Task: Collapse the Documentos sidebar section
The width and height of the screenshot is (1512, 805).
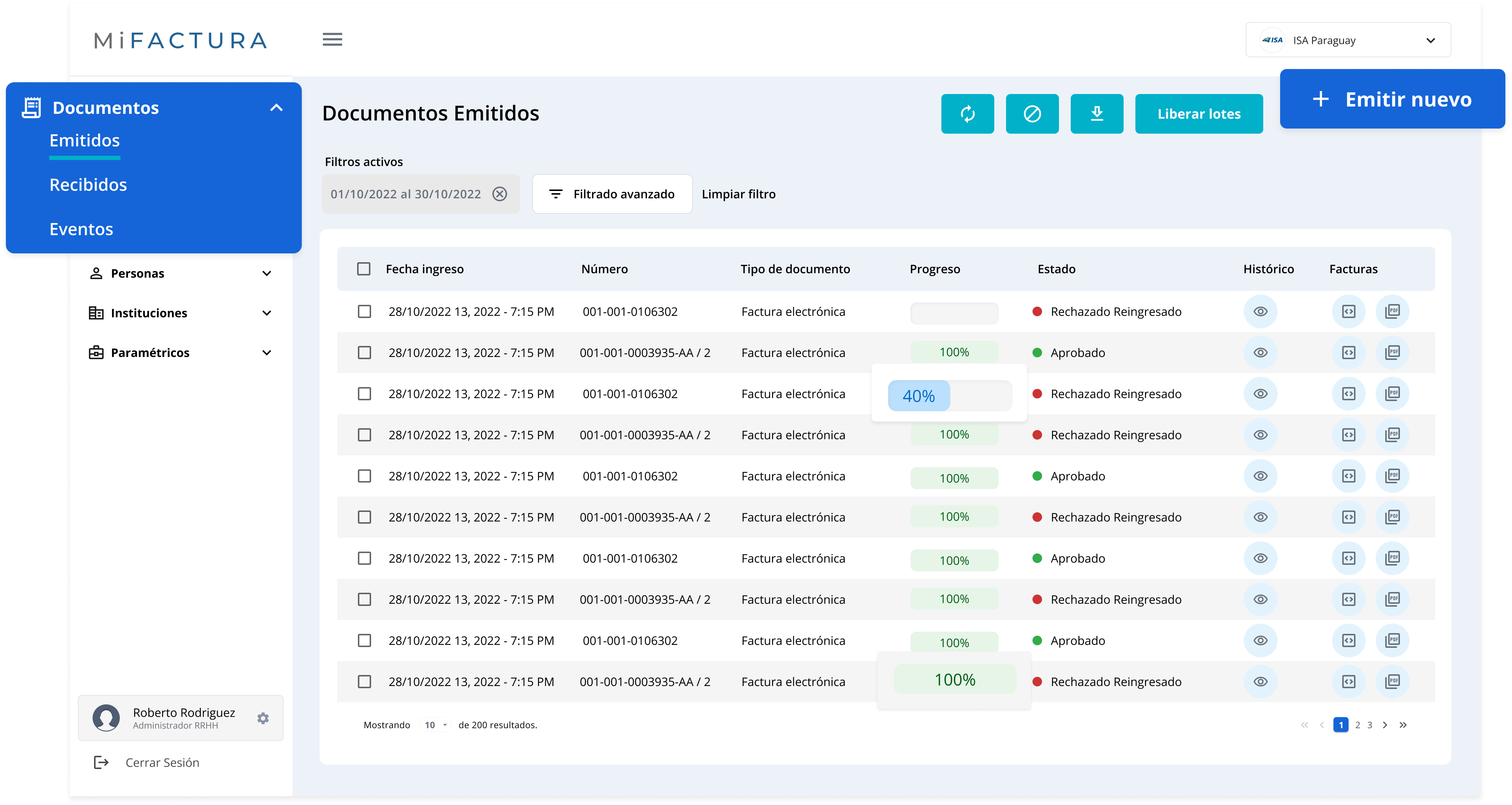Action: [276, 107]
